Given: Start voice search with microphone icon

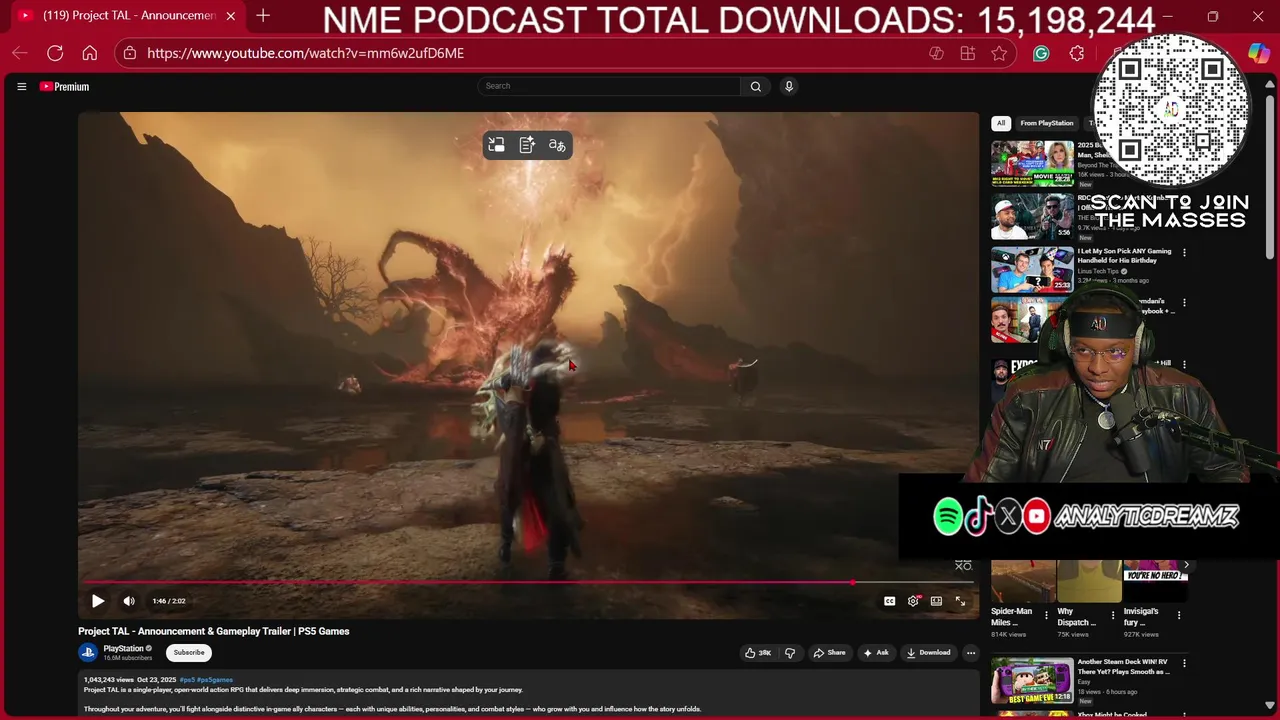Looking at the screenshot, I should (789, 86).
